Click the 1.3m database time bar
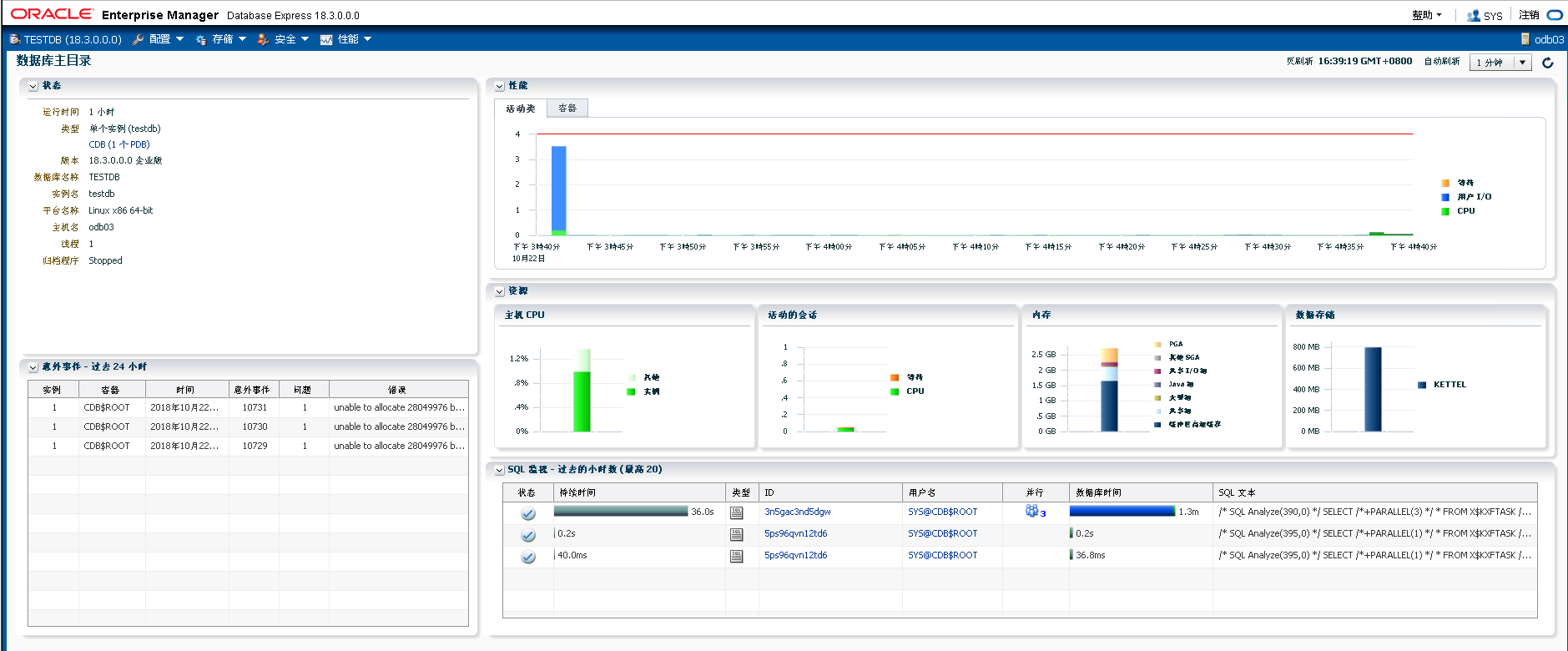 [1122, 512]
